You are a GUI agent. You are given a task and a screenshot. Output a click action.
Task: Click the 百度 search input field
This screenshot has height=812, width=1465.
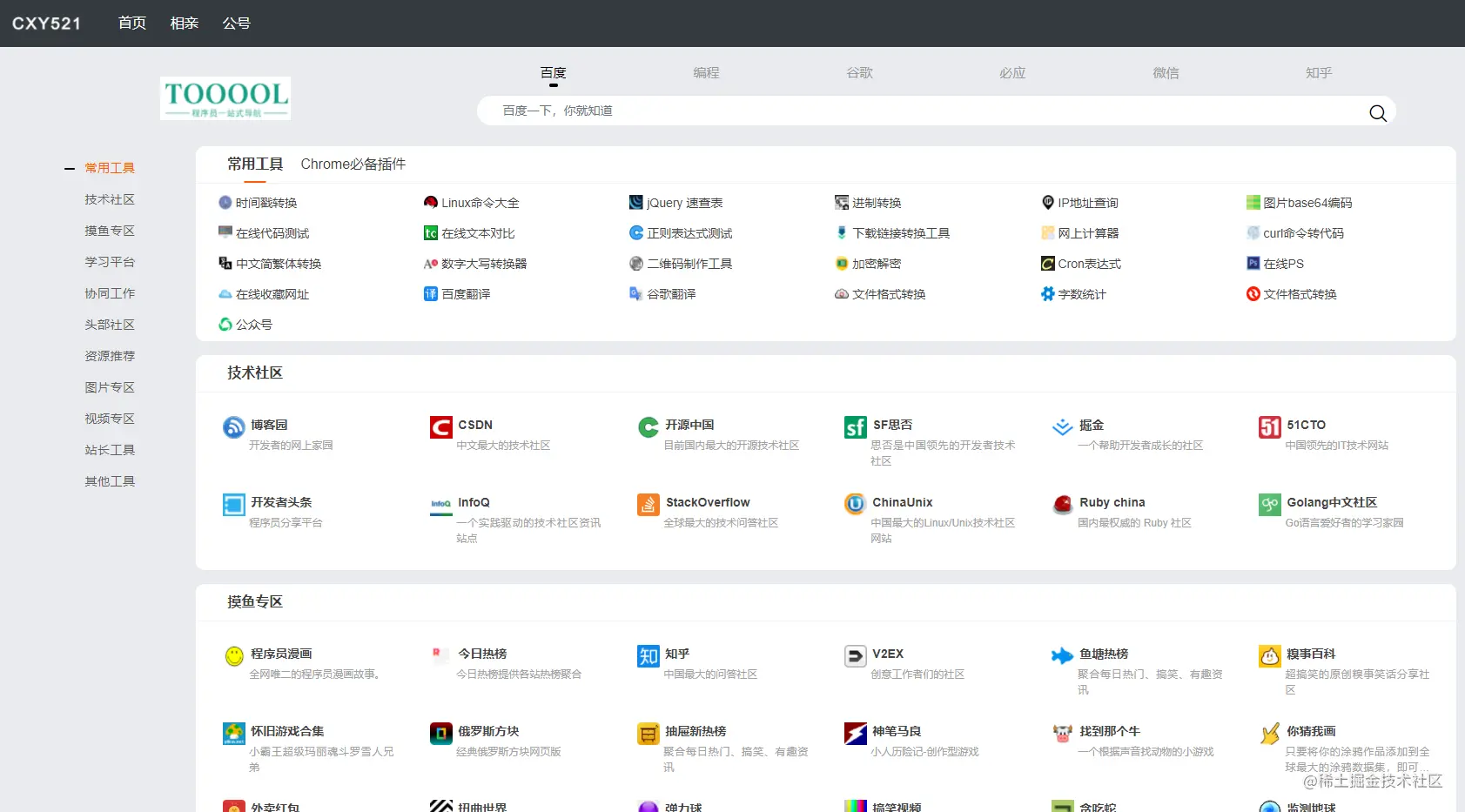click(x=923, y=111)
